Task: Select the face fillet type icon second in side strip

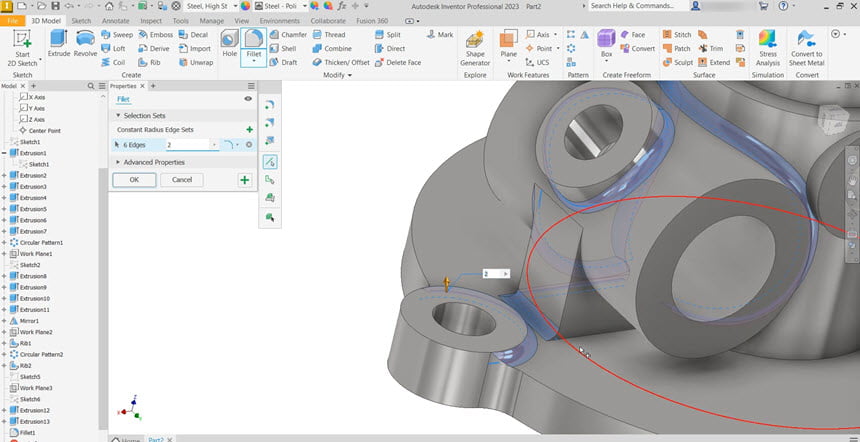Action: 269,122
